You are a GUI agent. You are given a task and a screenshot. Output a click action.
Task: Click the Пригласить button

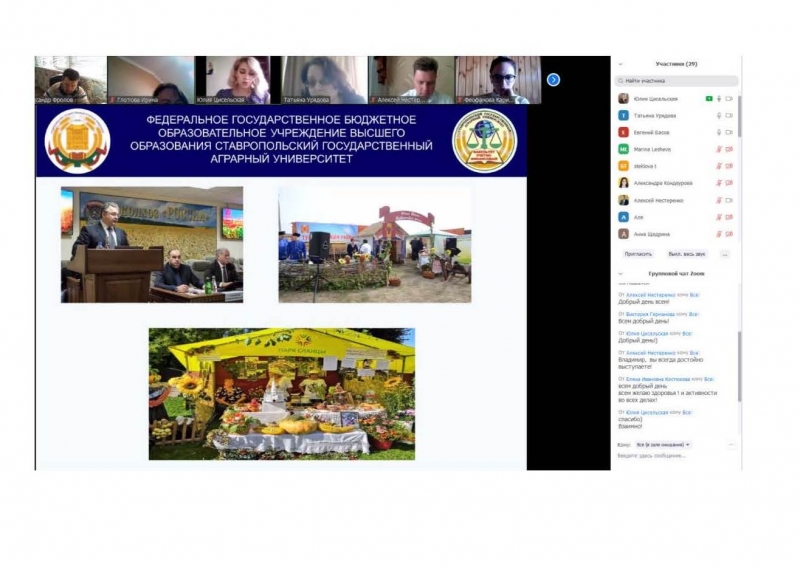[x=638, y=254]
